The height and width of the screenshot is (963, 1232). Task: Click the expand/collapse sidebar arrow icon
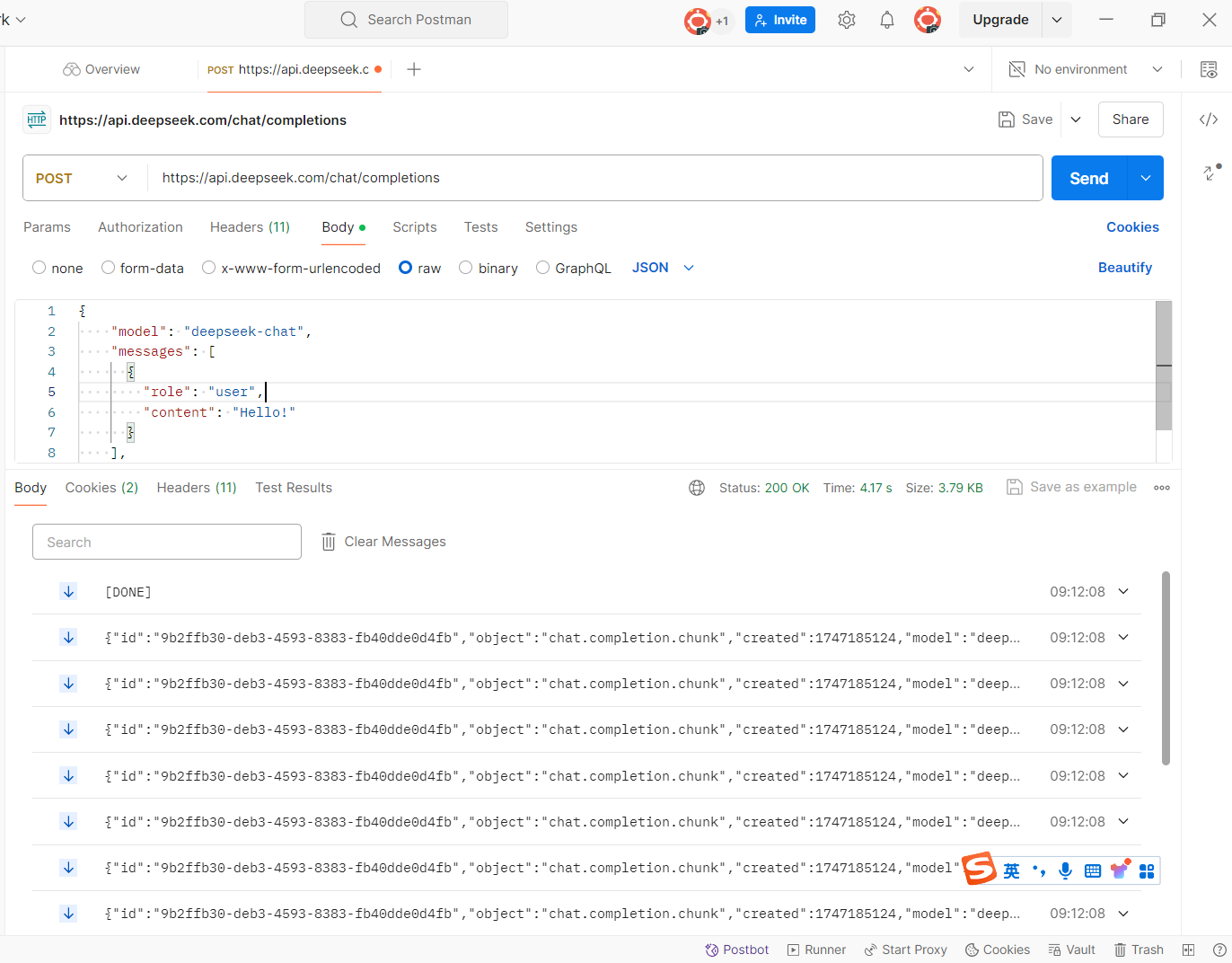(1211, 172)
